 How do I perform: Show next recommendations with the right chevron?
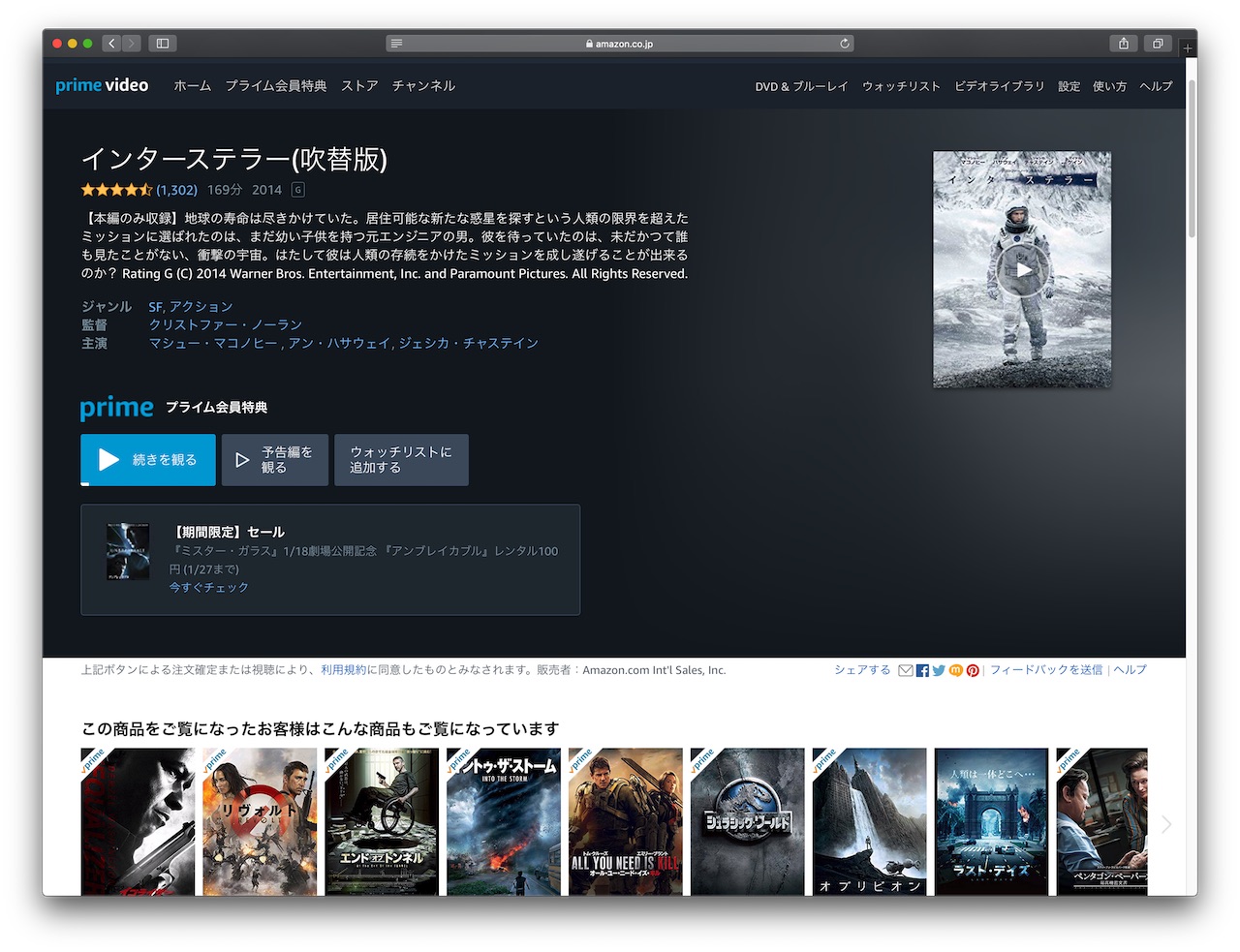(1166, 824)
